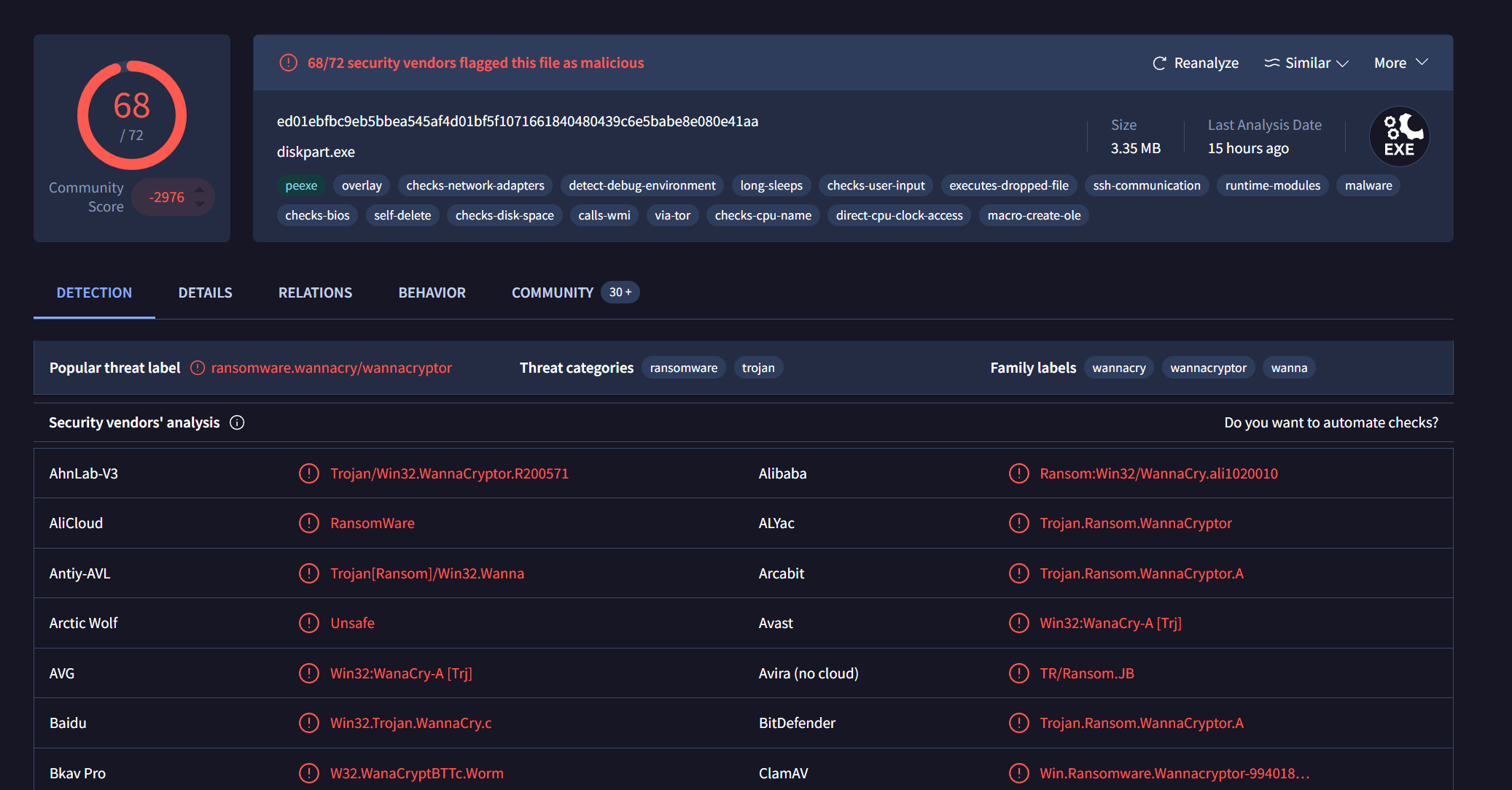Expand the Similar dropdown chevron

[x=1342, y=63]
